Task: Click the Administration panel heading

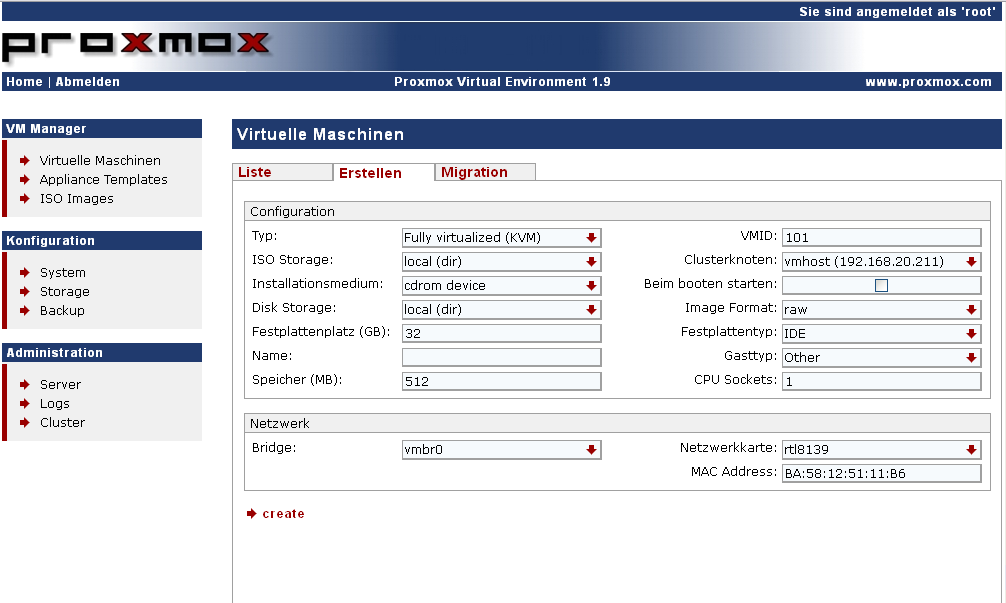Action: click(x=102, y=353)
